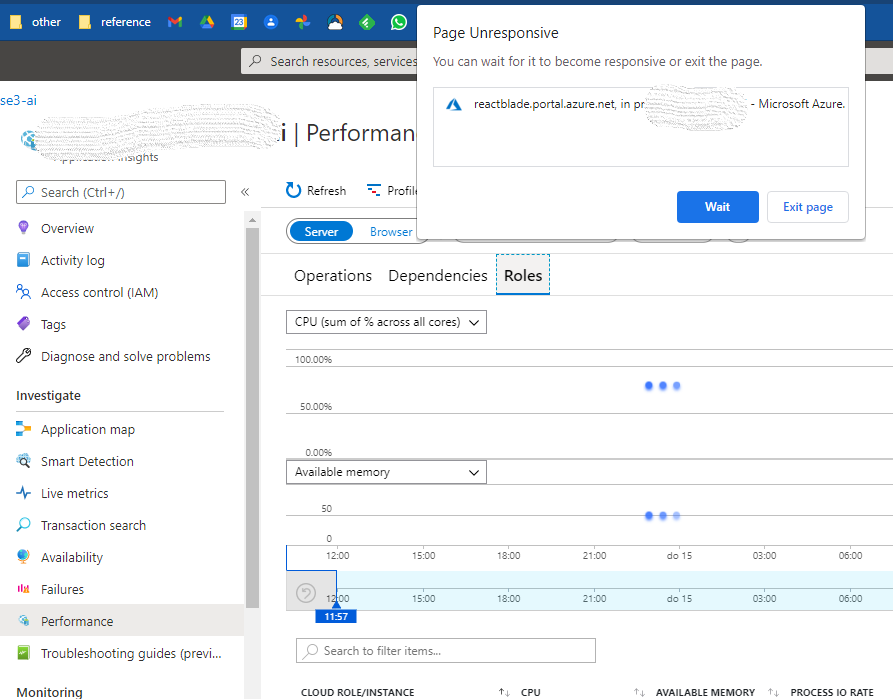Click the Search to filter items field
The width and height of the screenshot is (893, 699).
[x=445, y=650]
